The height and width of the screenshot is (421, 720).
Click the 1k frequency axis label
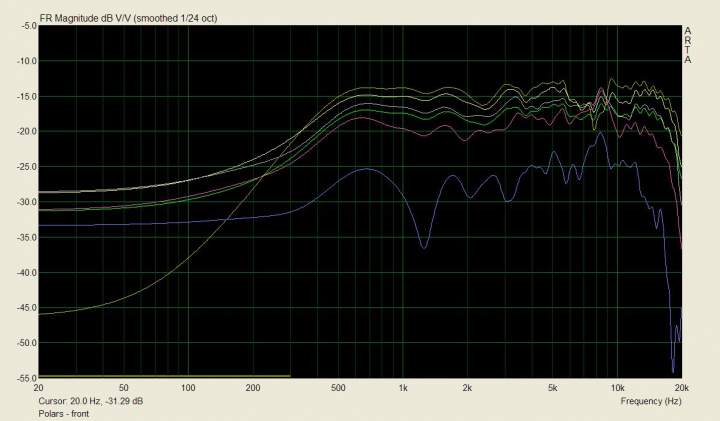(x=403, y=386)
